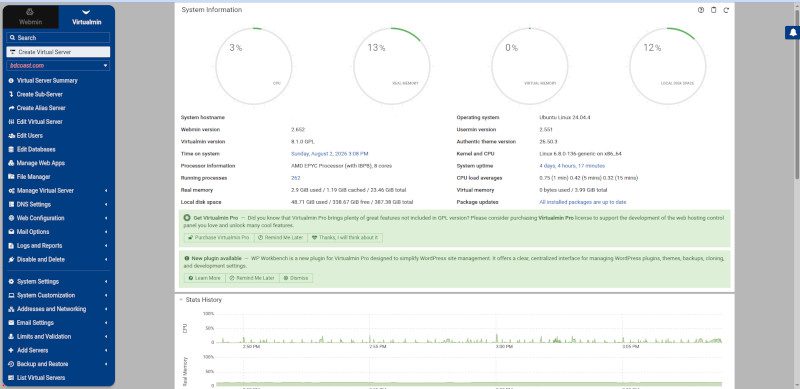Click the CPU load averages values
The image size is (800, 389).
coord(588,178)
